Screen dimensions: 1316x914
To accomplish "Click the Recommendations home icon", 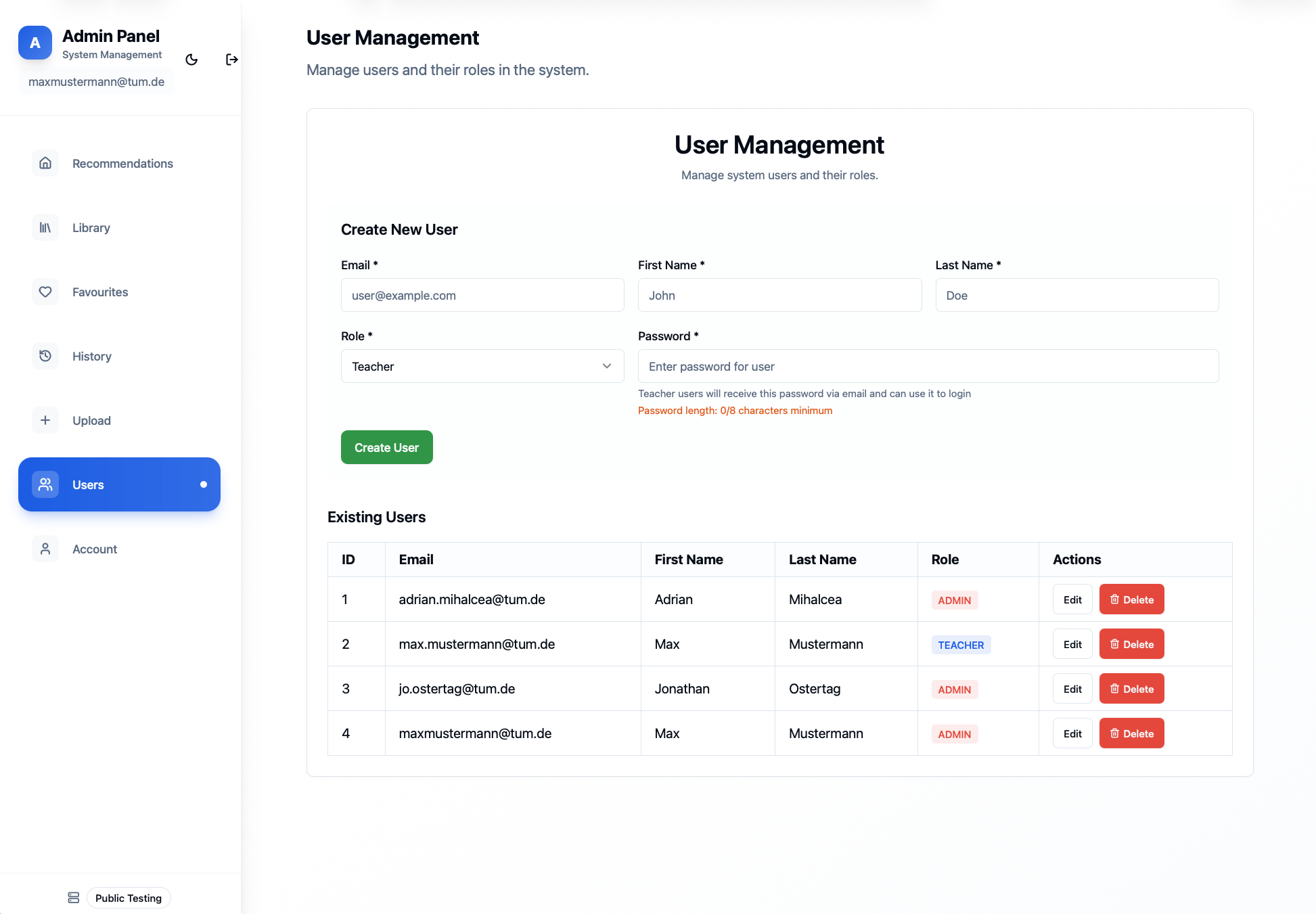I will [45, 163].
